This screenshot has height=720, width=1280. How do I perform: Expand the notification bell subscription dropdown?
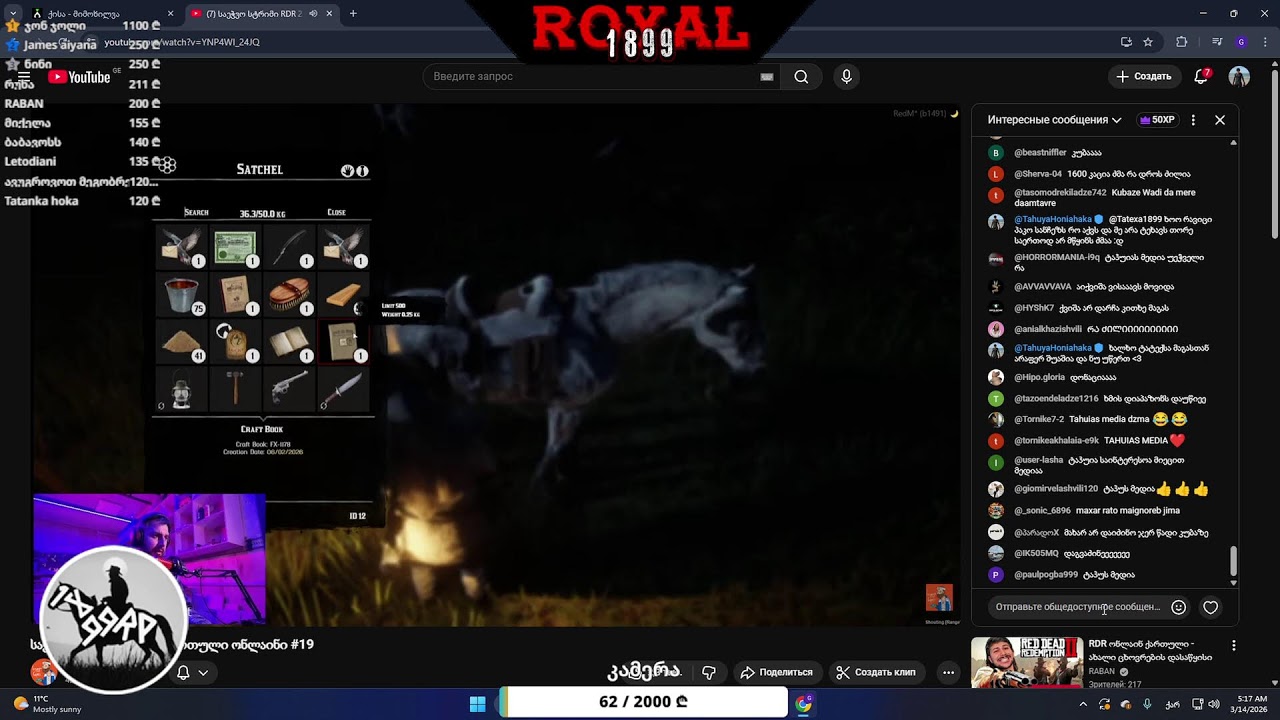[x=193, y=673]
